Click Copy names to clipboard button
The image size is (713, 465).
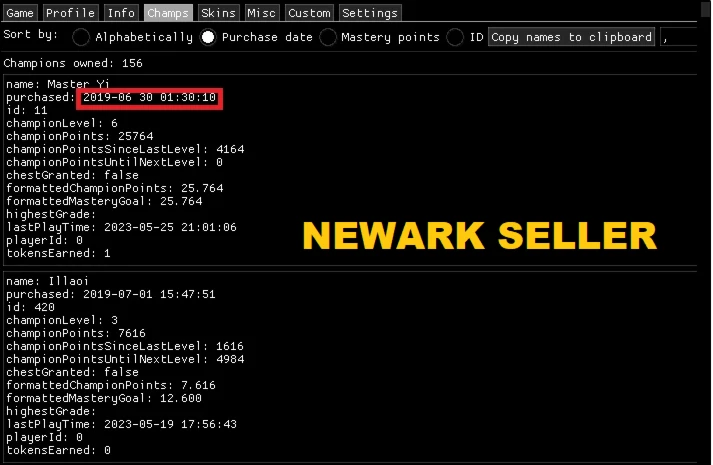572,37
